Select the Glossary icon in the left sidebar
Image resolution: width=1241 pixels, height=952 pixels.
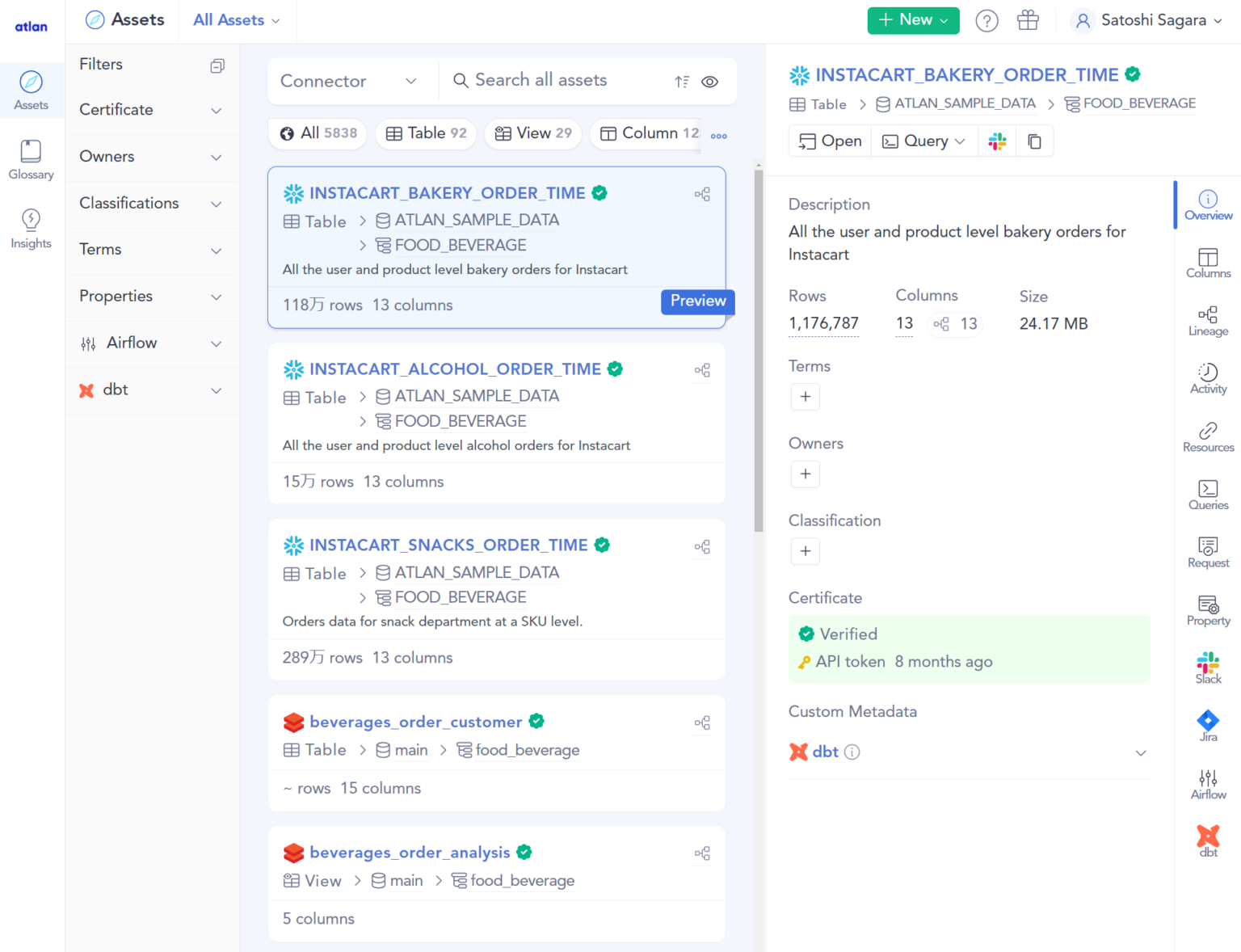[31, 158]
